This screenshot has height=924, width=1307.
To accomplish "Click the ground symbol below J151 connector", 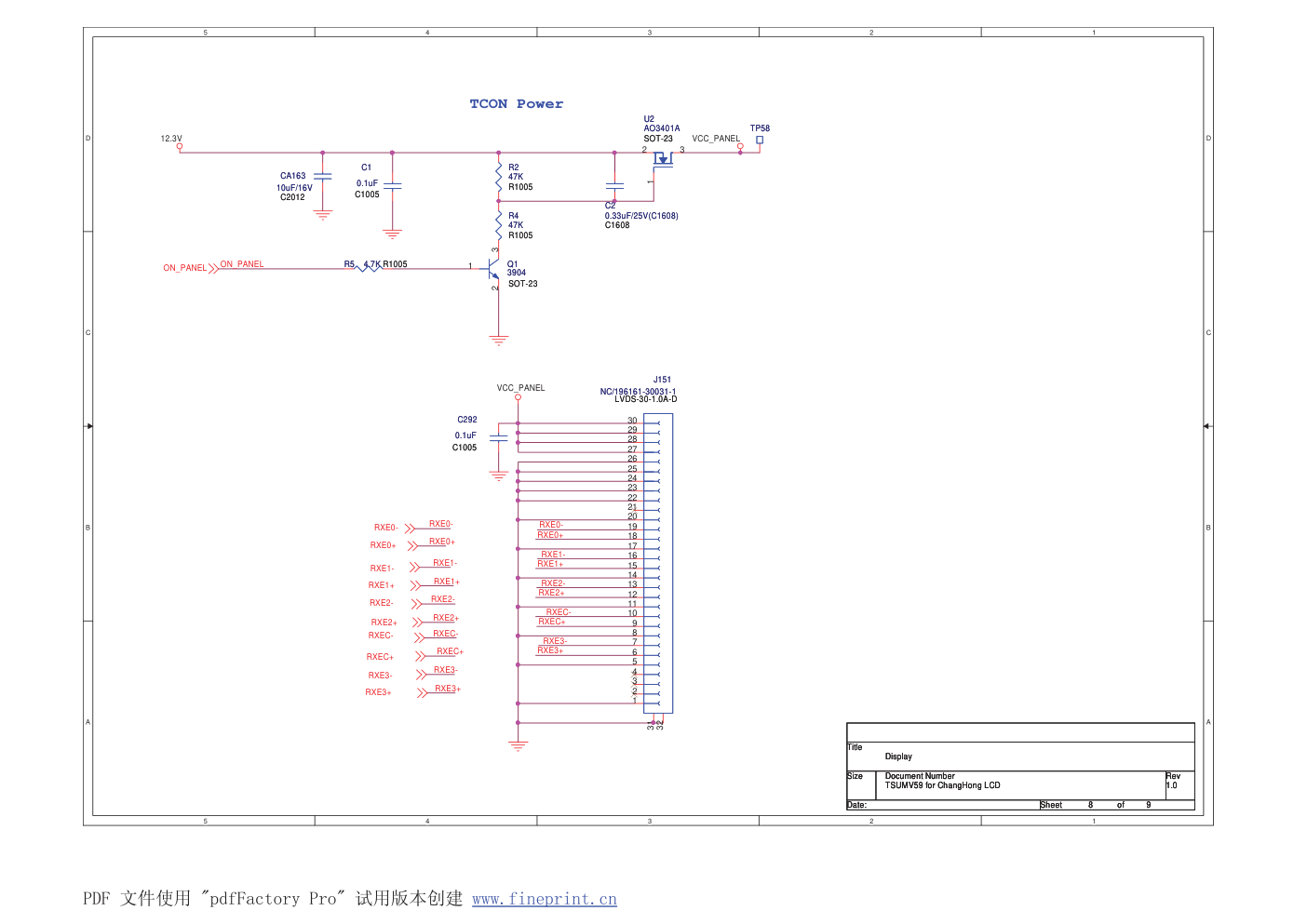I will point(519,745).
